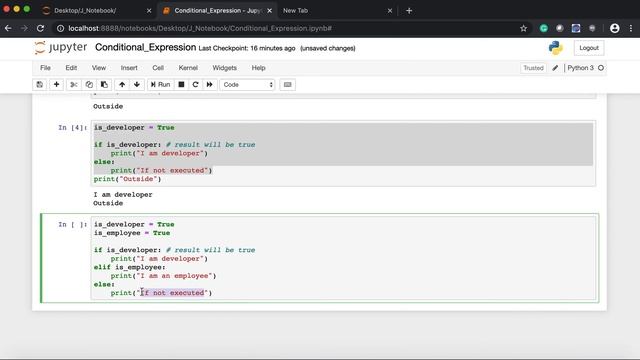The image size is (640, 360).
Task: Click the Trusted notebook indicator
Action: (x=533, y=68)
